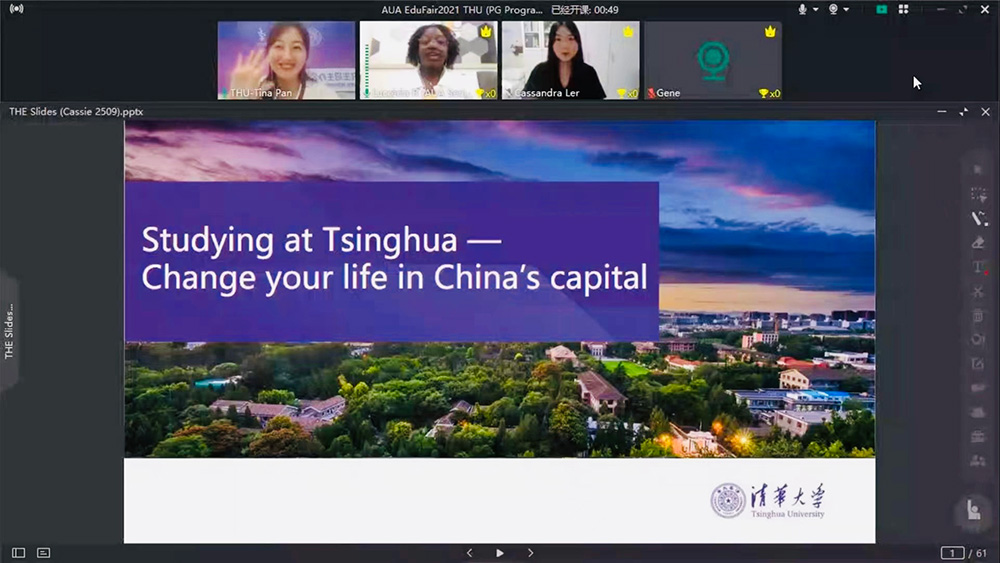Click the '/ 61' total slides text
This screenshot has height=563, width=1000.
click(x=977, y=553)
